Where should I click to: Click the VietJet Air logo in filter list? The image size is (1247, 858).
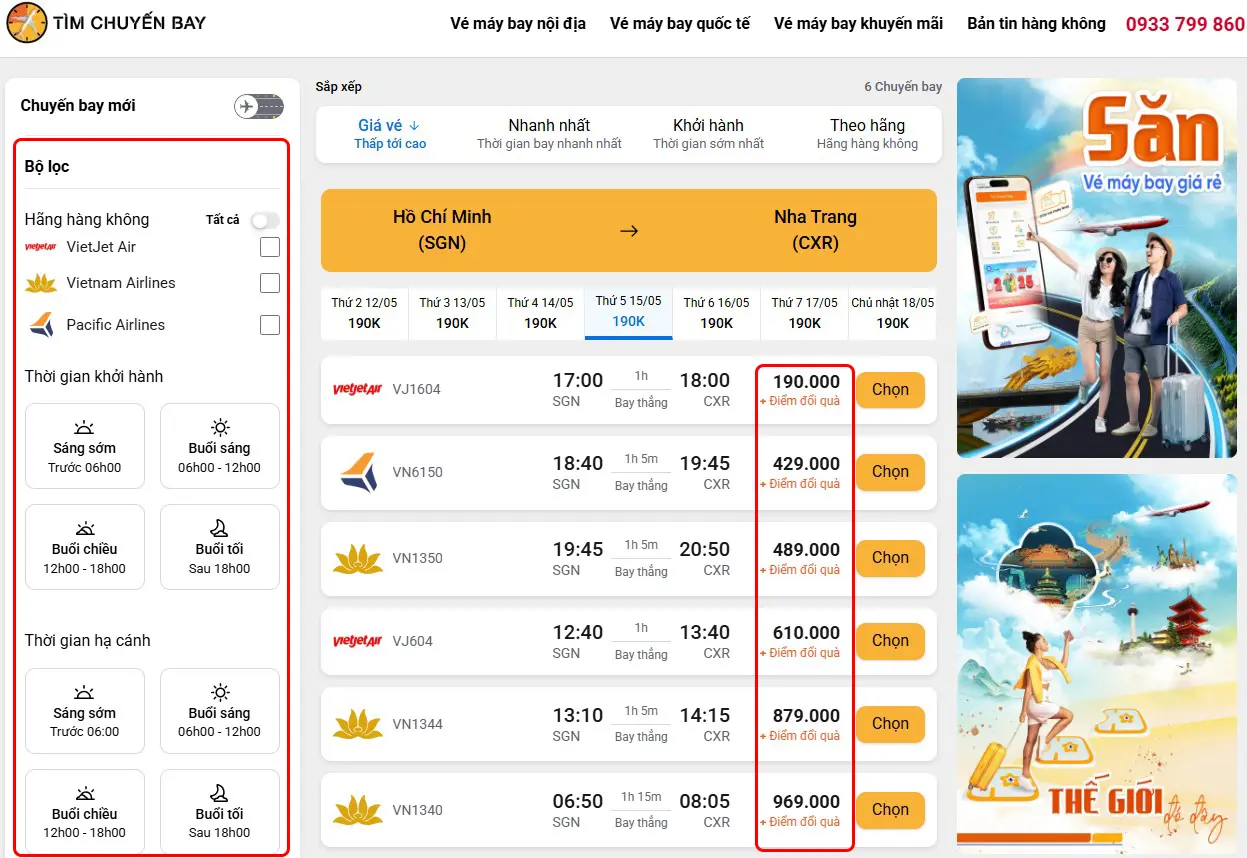point(41,247)
